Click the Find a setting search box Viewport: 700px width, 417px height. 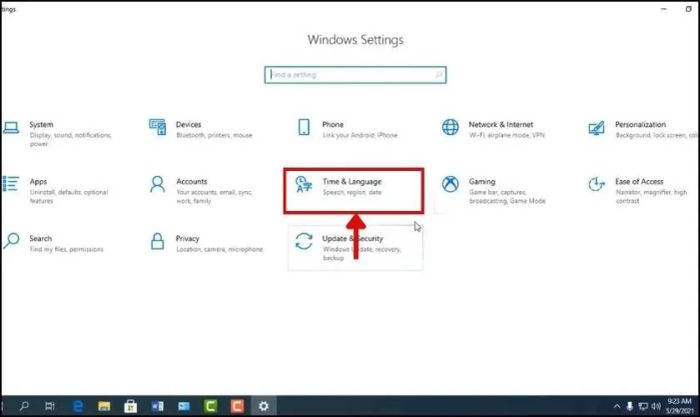click(x=355, y=75)
